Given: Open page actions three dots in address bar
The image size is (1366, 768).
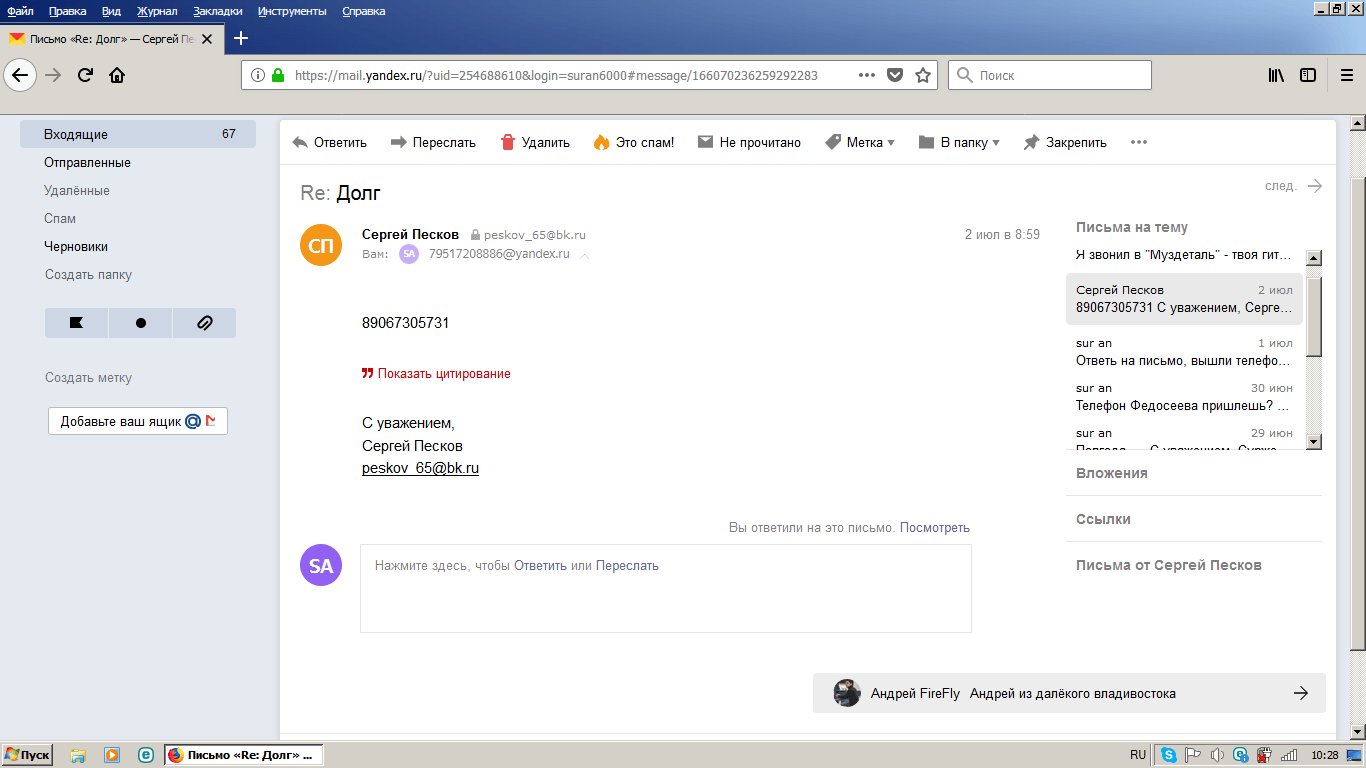Looking at the screenshot, I should 867,75.
